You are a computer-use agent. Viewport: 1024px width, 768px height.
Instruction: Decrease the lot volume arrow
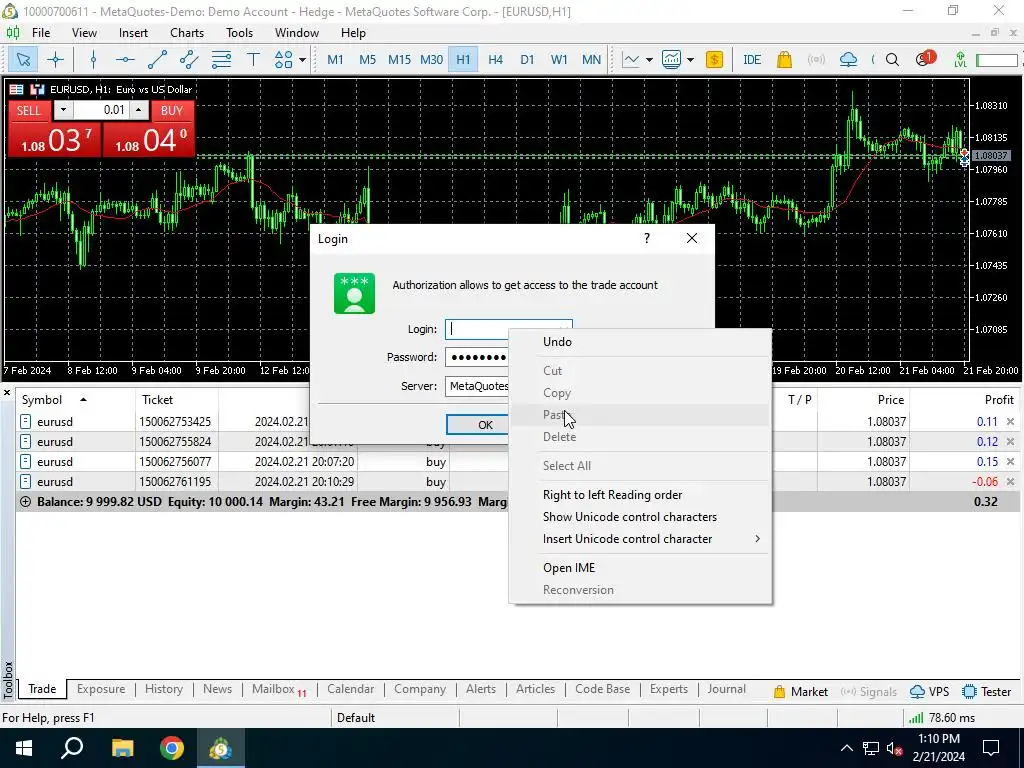tap(63, 110)
